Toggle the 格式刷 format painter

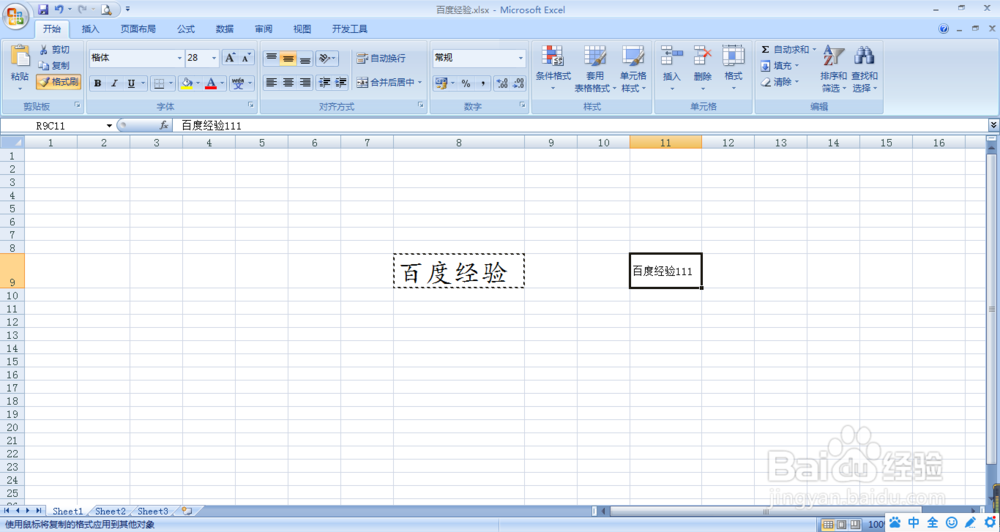tap(58, 82)
